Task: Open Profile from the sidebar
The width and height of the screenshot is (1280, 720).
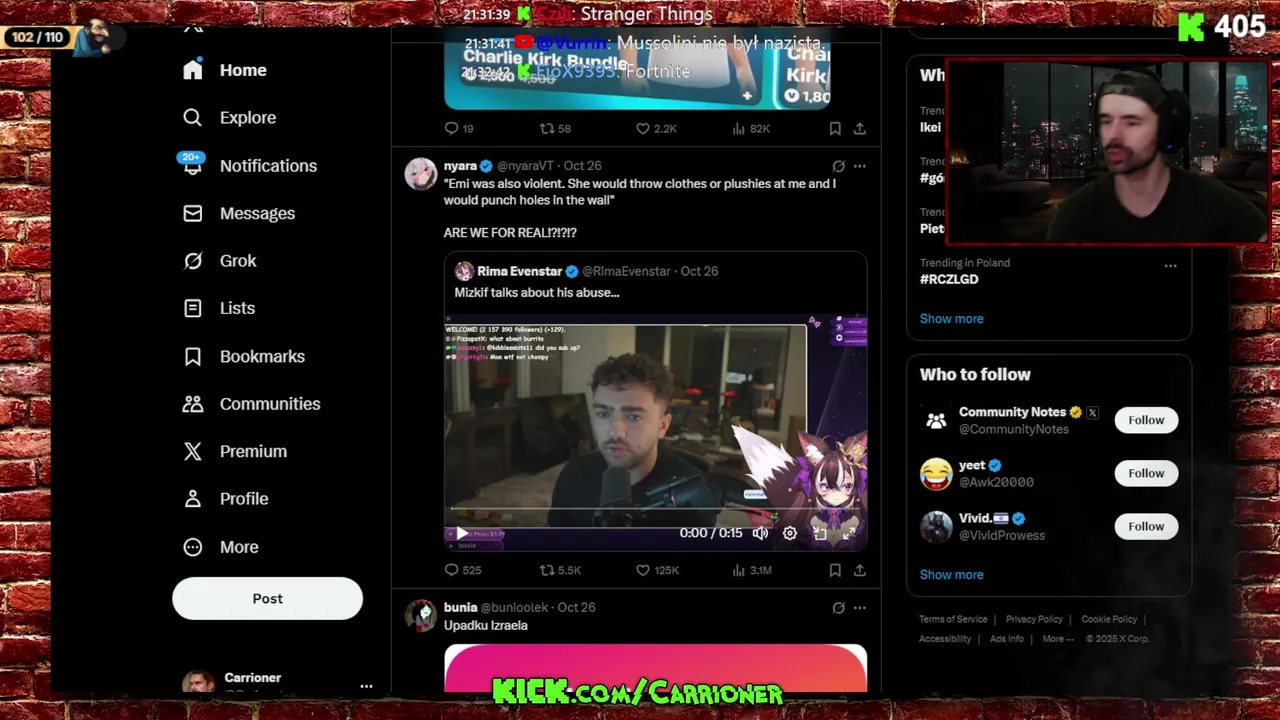Action: pos(225,498)
